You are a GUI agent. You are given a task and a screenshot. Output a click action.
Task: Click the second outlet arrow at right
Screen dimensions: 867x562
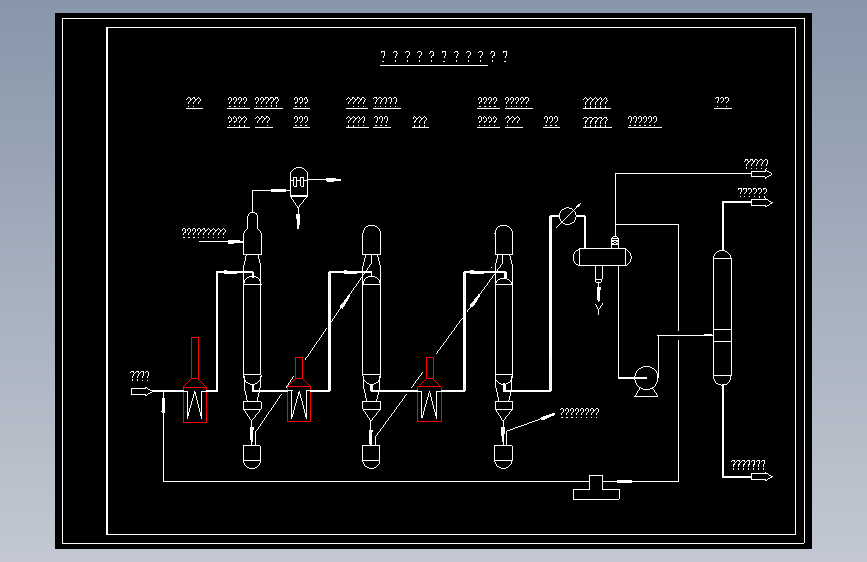point(761,203)
